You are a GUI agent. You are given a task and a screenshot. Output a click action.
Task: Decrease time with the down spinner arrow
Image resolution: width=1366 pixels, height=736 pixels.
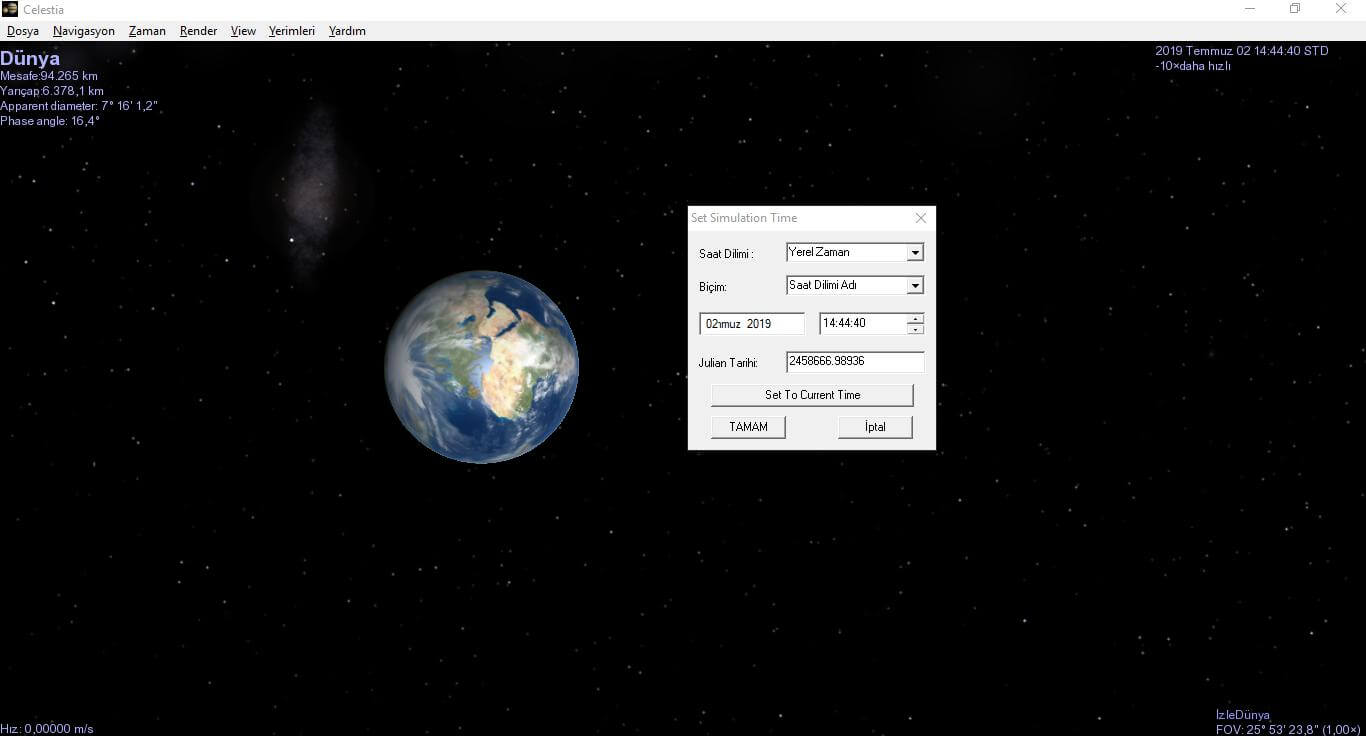click(915, 329)
